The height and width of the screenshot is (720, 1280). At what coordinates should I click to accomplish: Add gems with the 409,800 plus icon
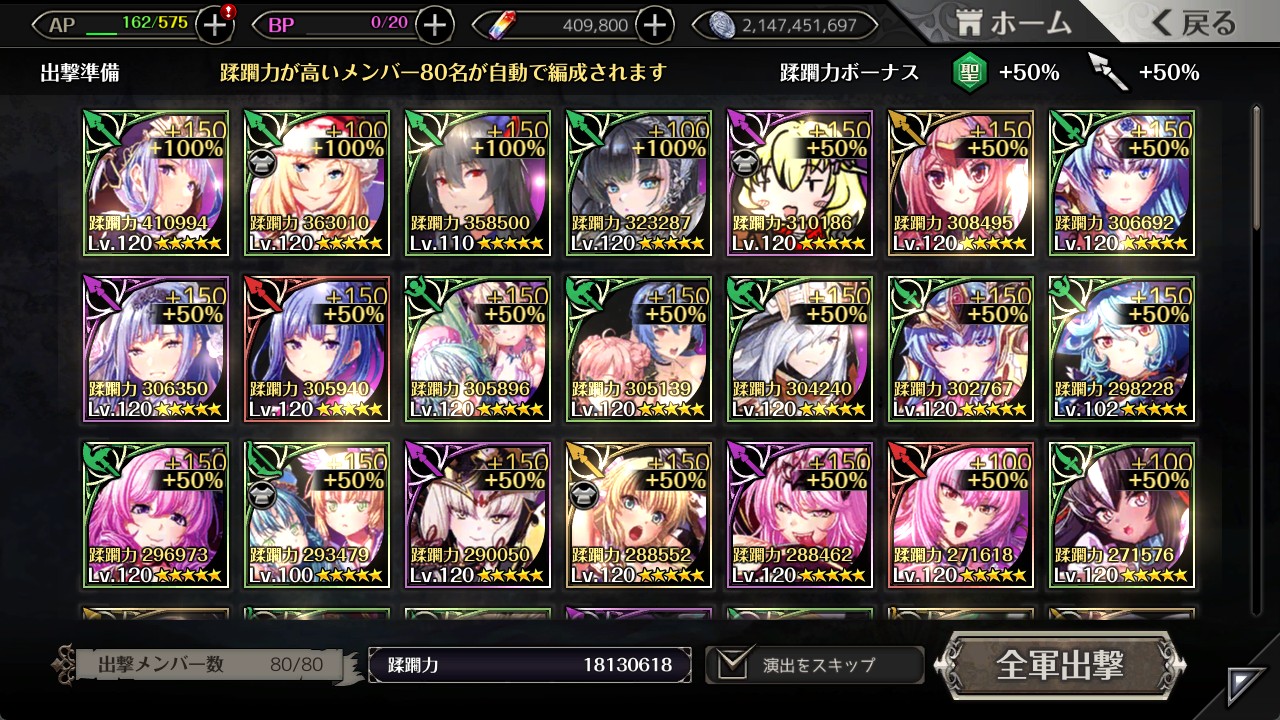[654, 25]
